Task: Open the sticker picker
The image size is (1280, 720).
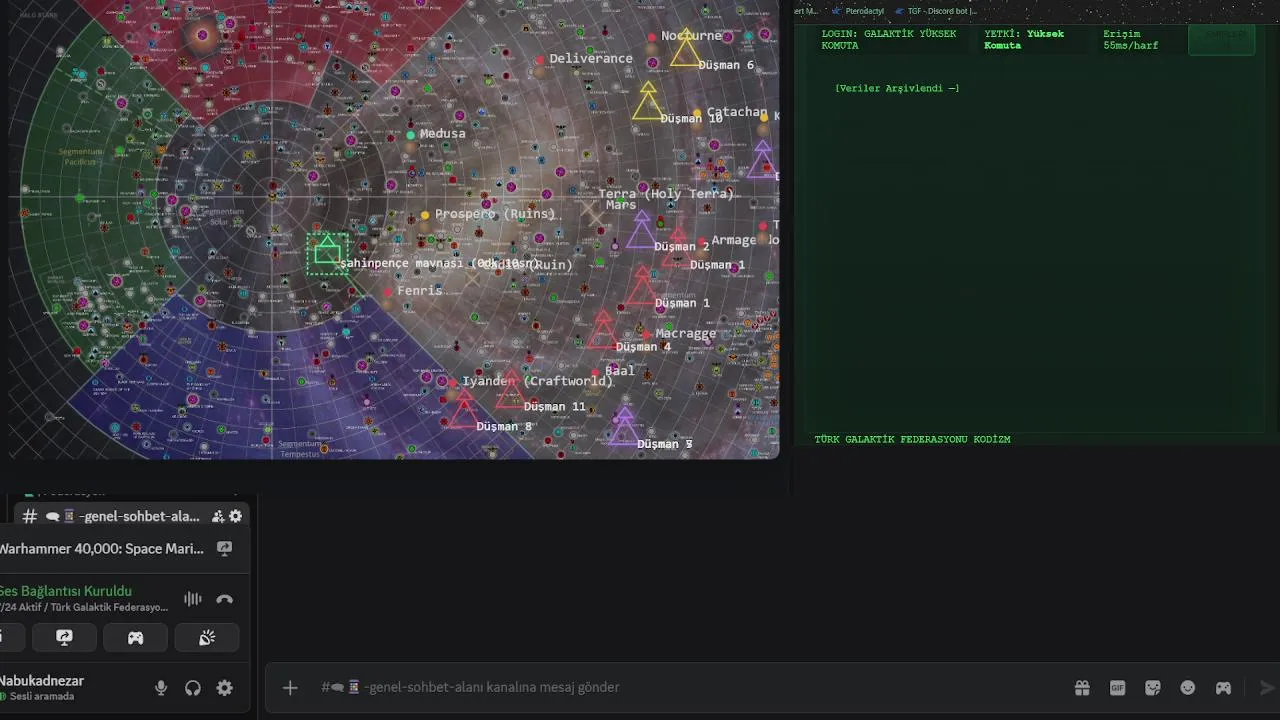Action: coord(1153,687)
